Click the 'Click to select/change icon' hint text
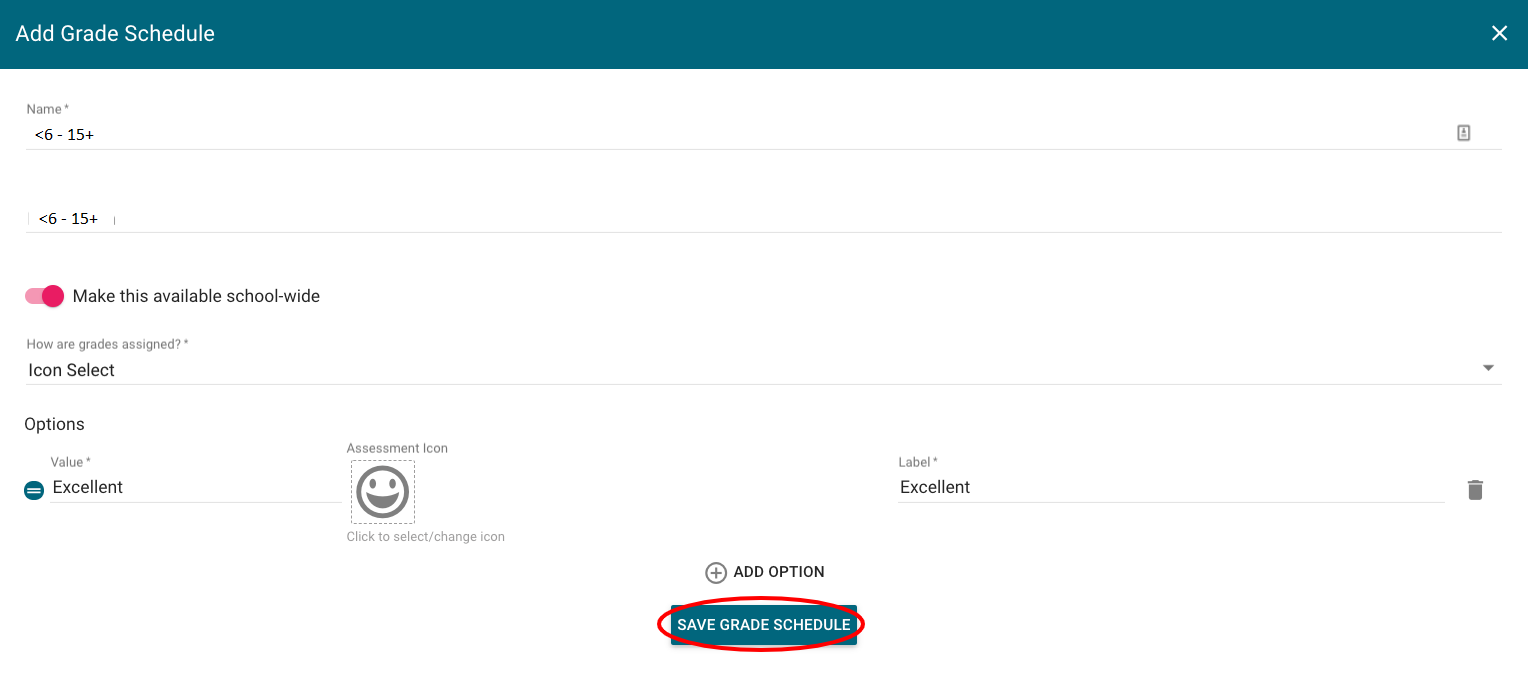The image size is (1528, 676). 425,537
